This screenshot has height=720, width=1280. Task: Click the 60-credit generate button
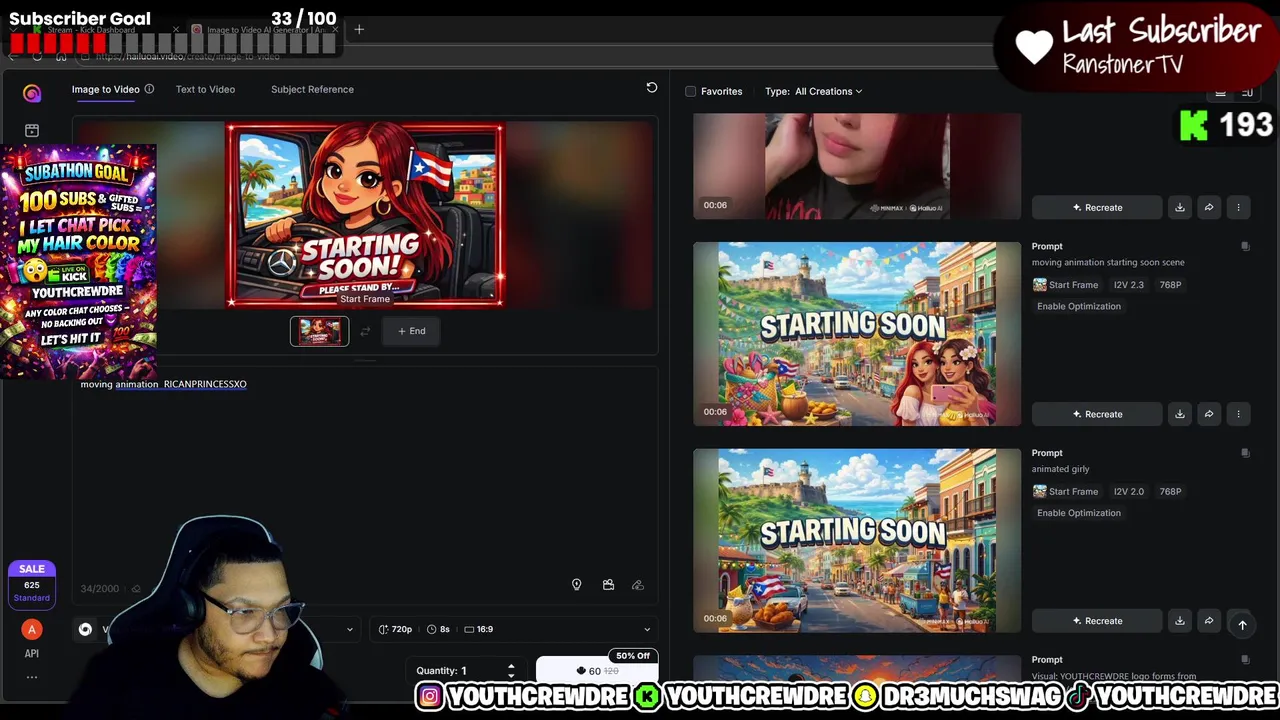[x=597, y=671]
